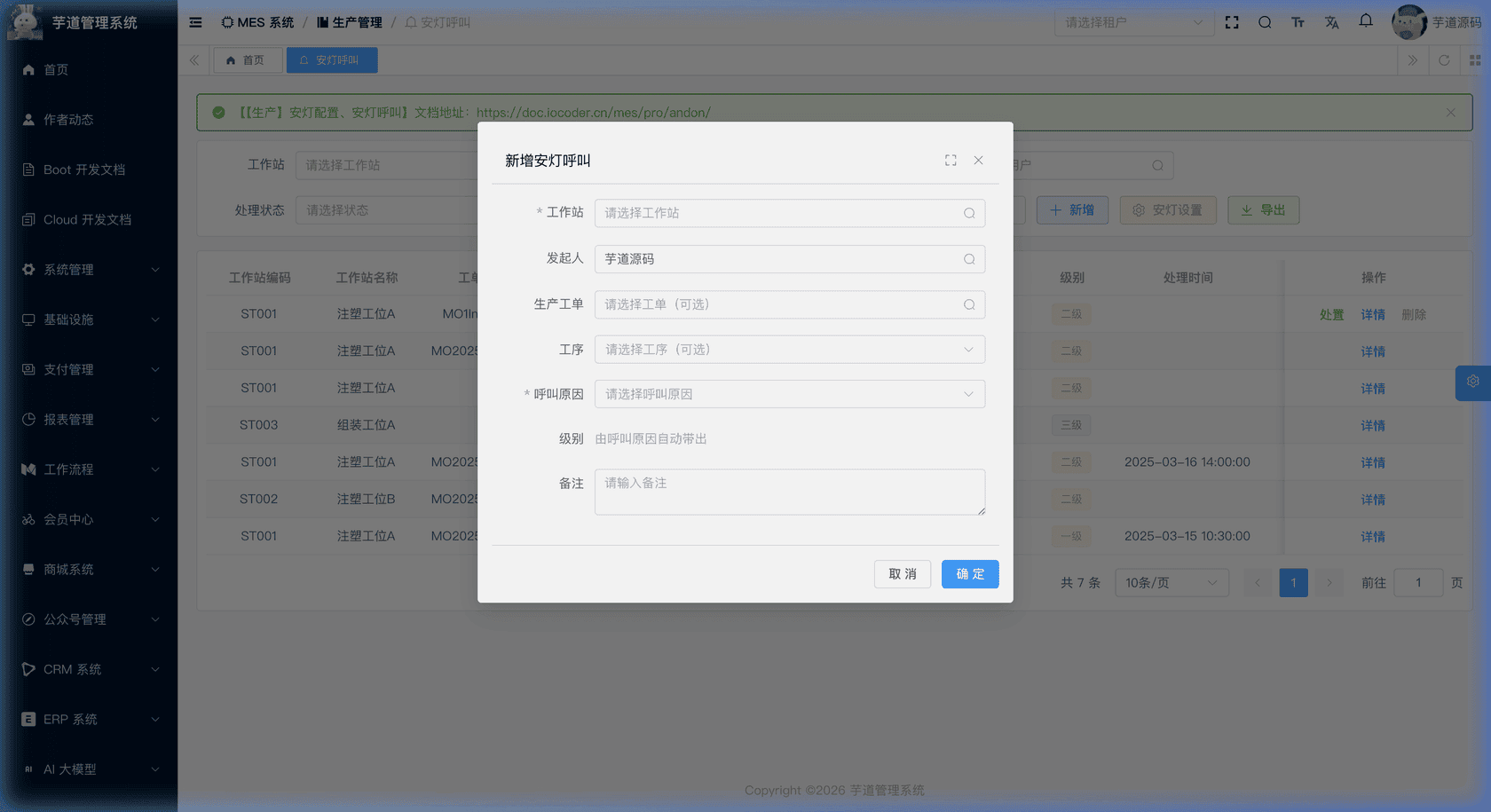Open layout settings via blue gear on right edge
Viewport: 1491px width, 812px height.
pos(1473,382)
